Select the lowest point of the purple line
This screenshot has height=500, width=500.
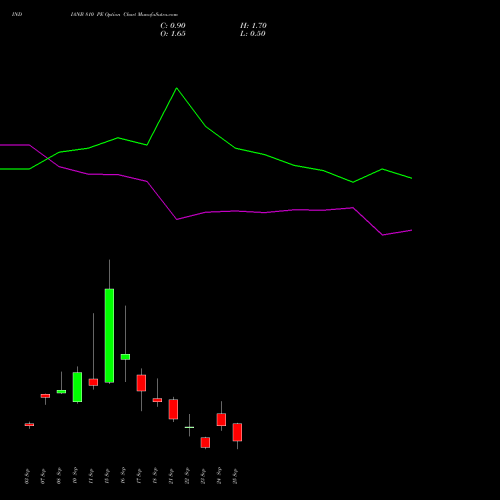383,235
